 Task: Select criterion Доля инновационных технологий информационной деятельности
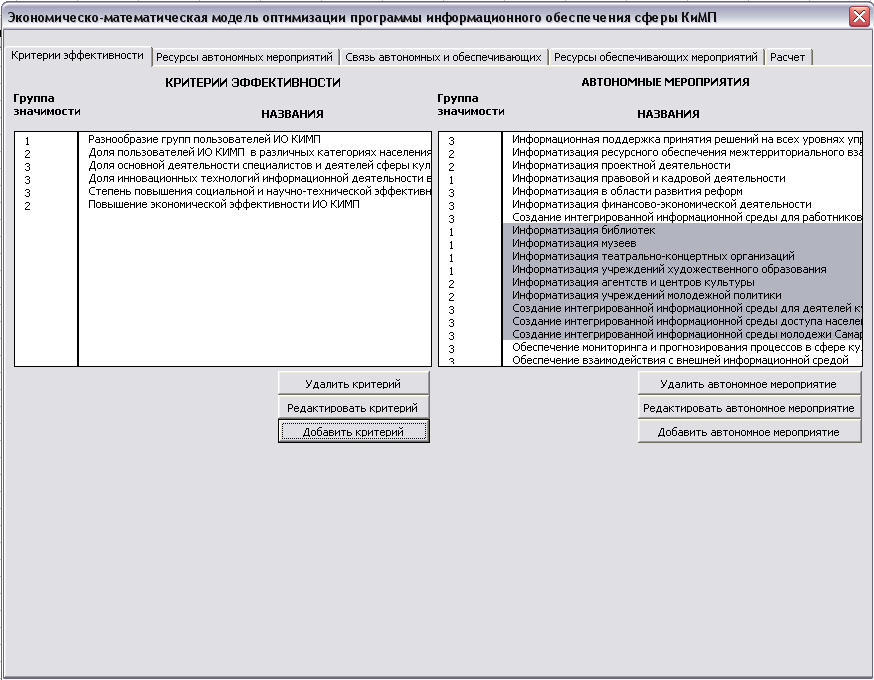[255, 178]
